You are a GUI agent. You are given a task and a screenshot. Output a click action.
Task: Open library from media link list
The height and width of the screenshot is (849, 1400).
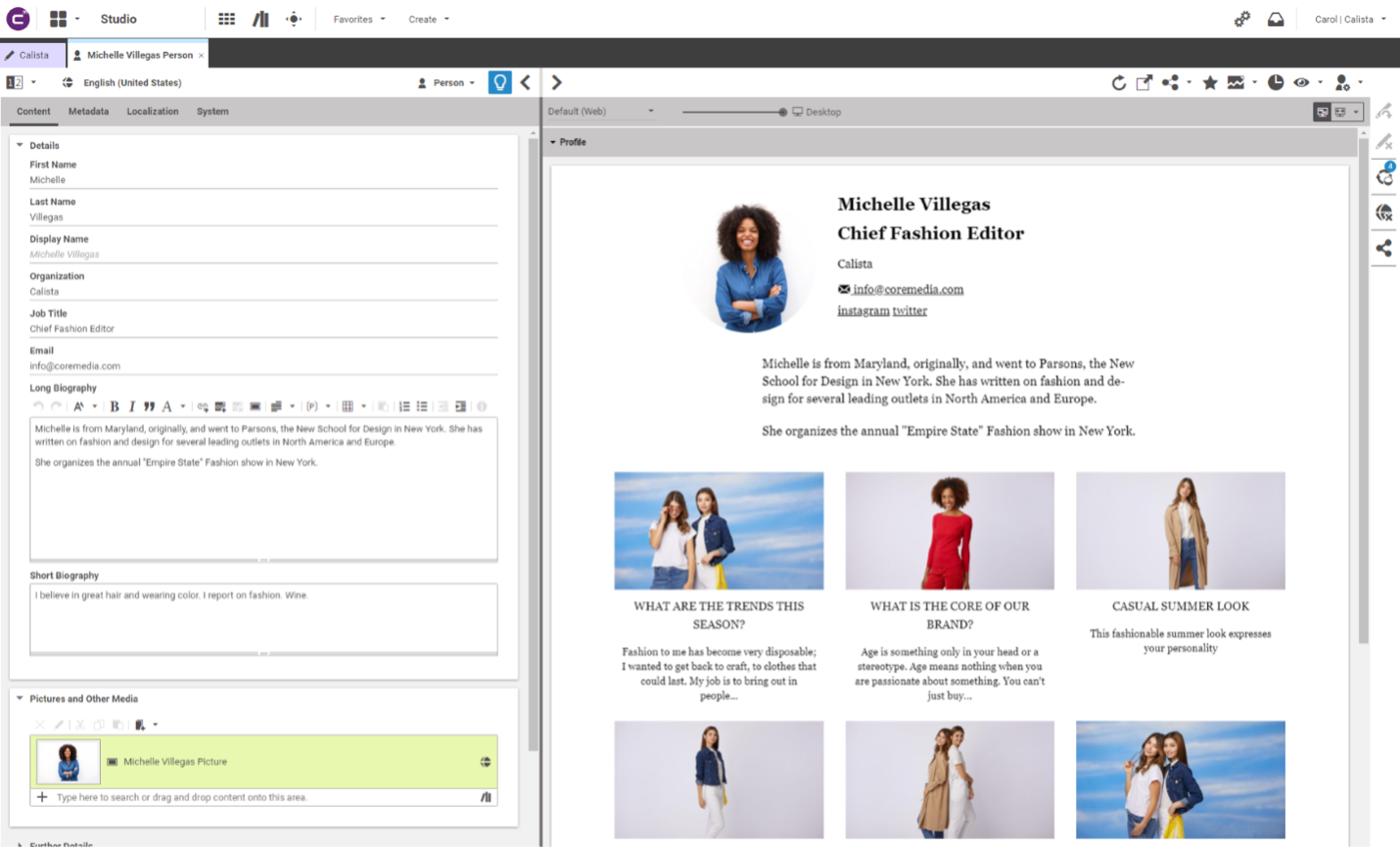point(486,797)
